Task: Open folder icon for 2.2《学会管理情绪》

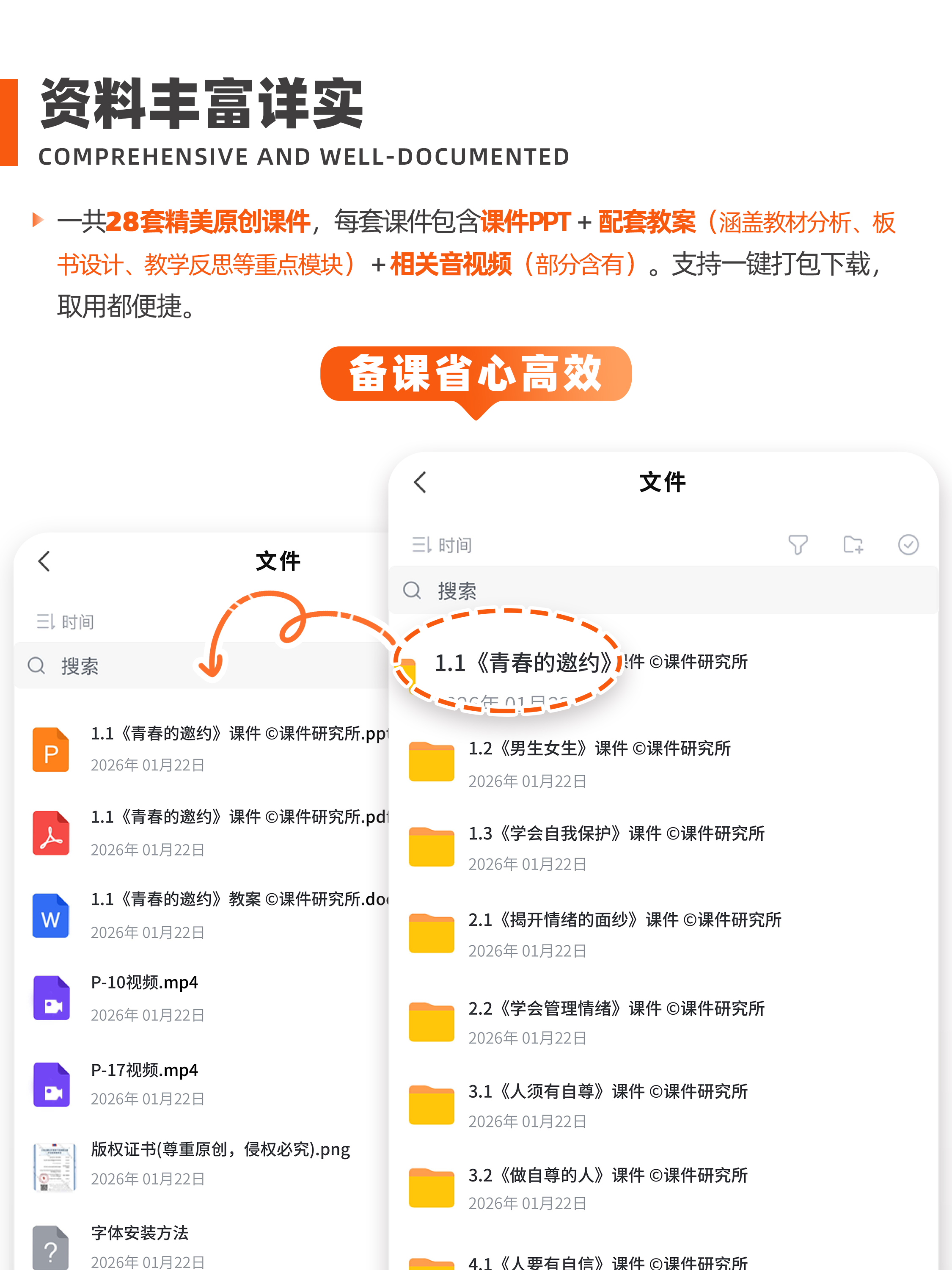Action: tap(432, 1022)
